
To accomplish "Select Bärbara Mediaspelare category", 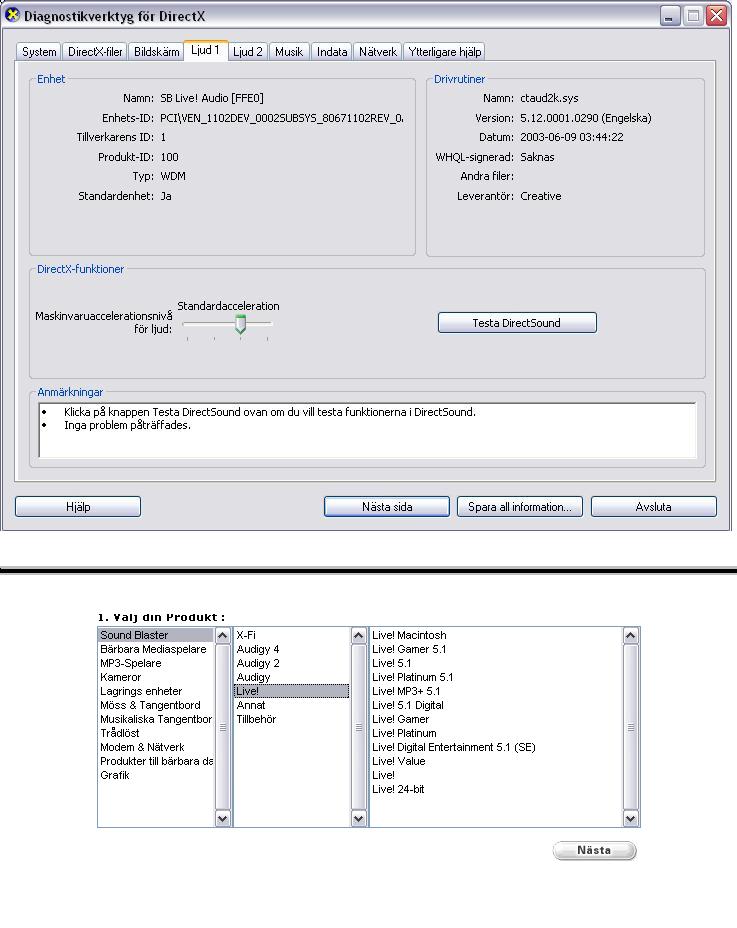I will 155,649.
